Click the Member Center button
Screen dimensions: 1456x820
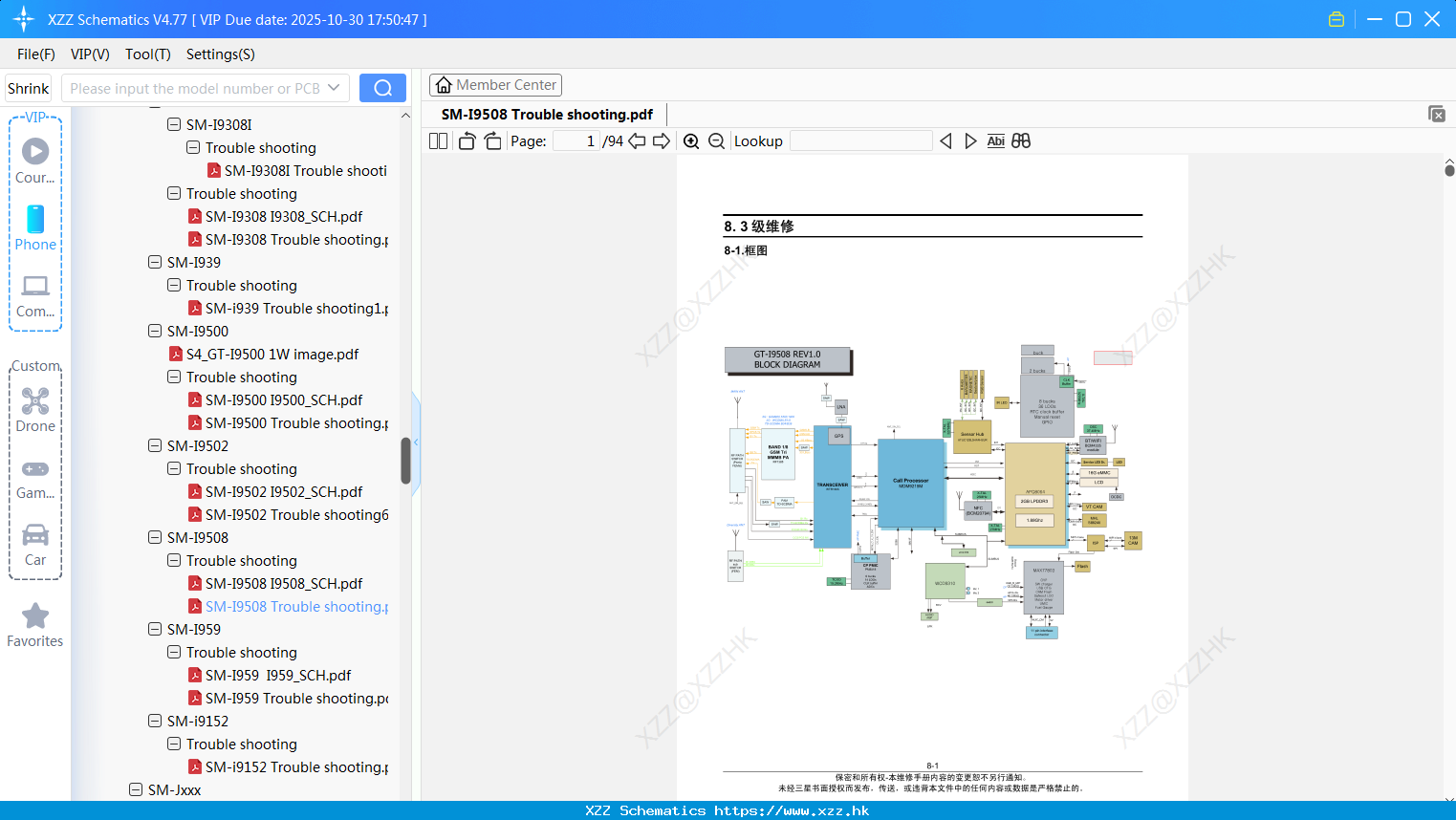click(x=495, y=85)
